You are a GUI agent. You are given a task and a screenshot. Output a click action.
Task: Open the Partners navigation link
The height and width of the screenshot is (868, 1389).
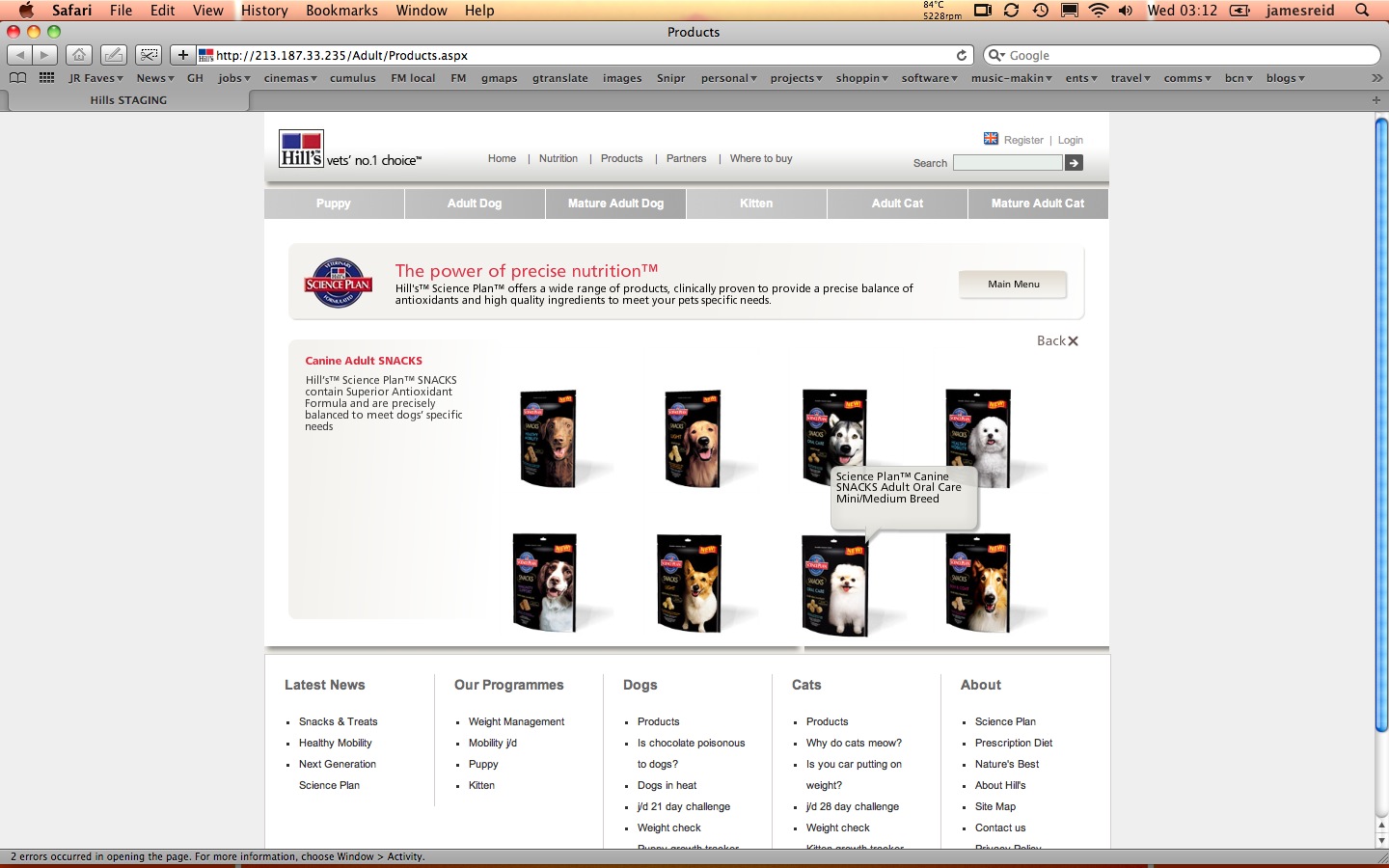click(x=686, y=158)
